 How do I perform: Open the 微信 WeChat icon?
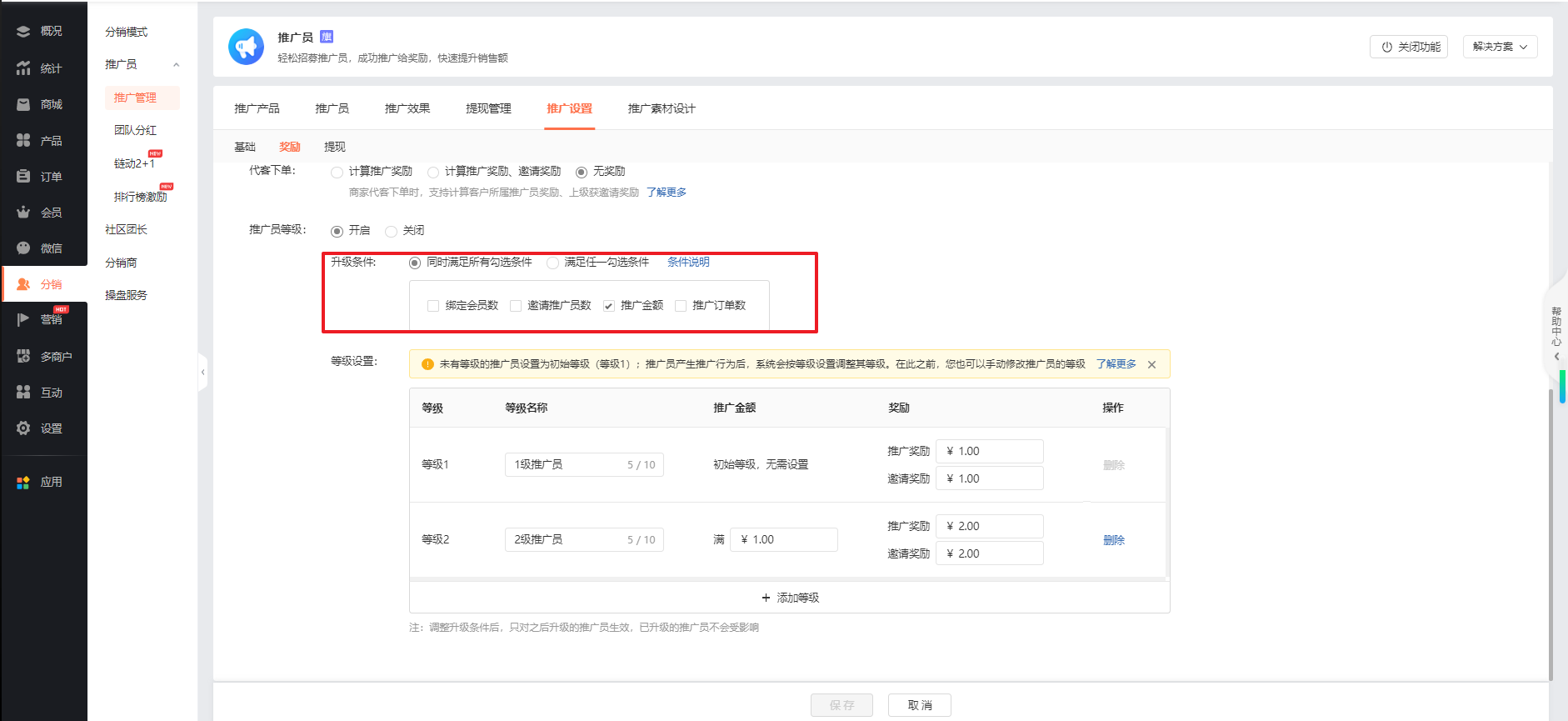pos(23,248)
